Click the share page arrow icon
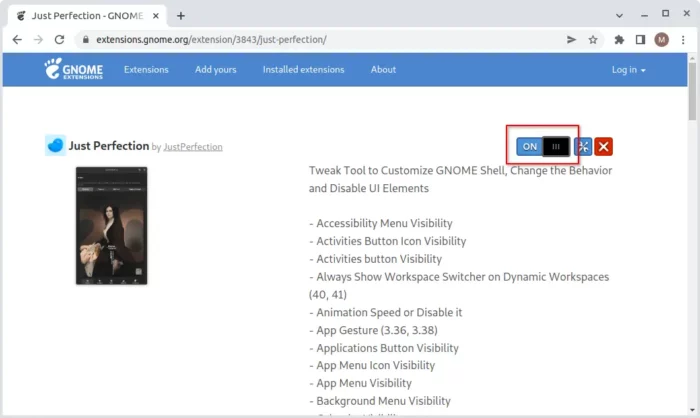This screenshot has width=700, height=418. point(571,40)
